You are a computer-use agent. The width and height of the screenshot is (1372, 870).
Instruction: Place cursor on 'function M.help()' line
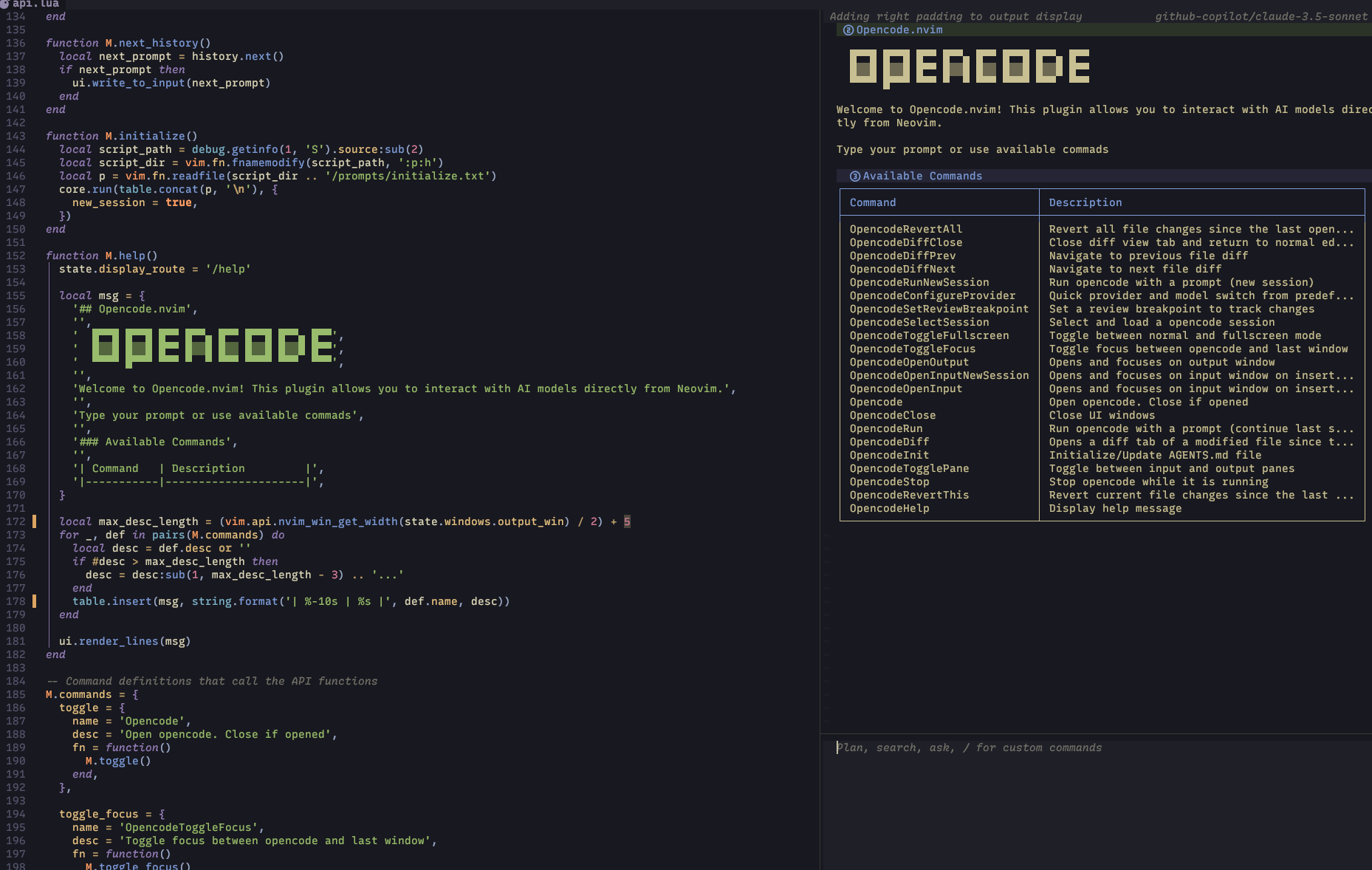[102, 256]
